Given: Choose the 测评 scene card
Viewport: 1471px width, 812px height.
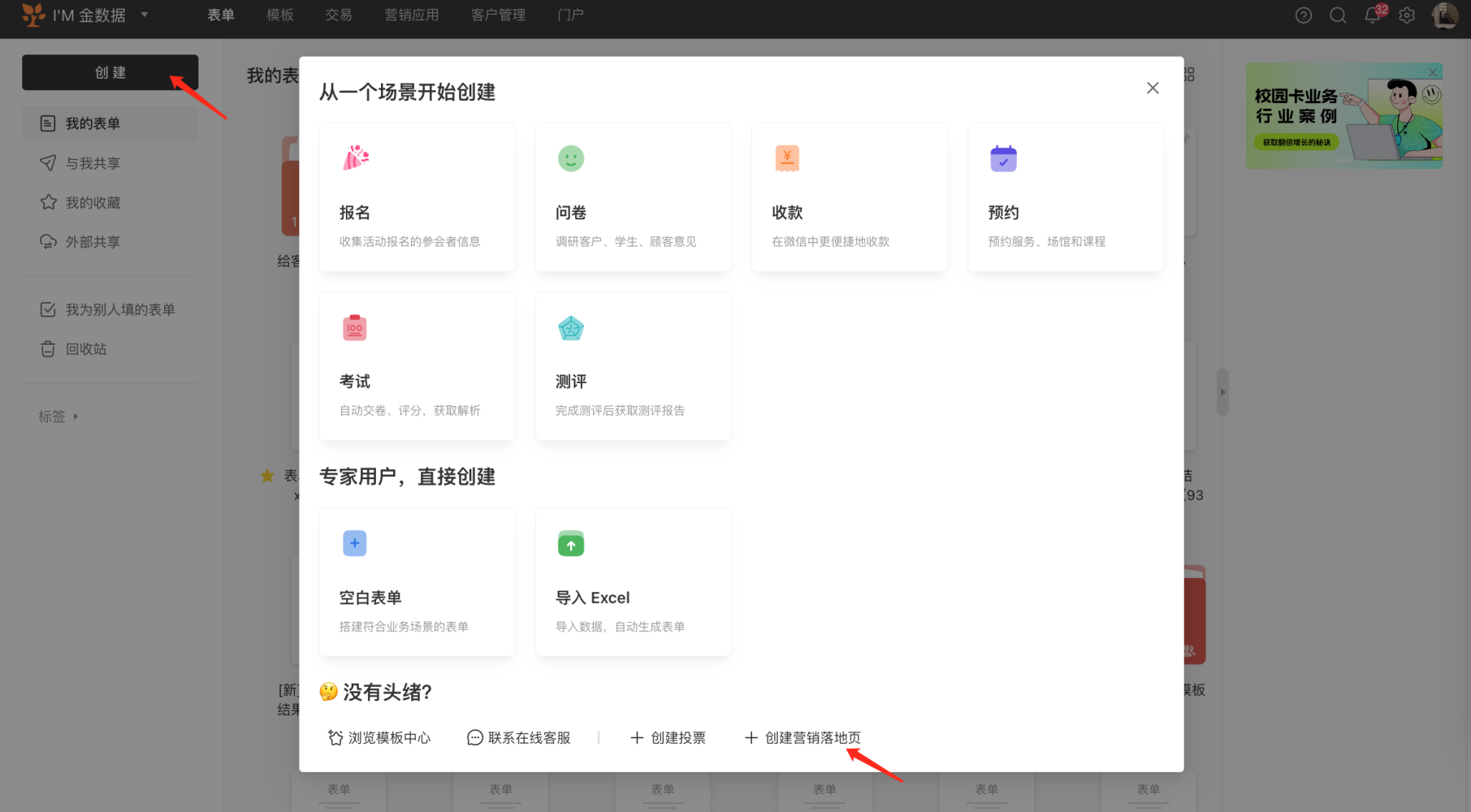Looking at the screenshot, I should coord(633,366).
